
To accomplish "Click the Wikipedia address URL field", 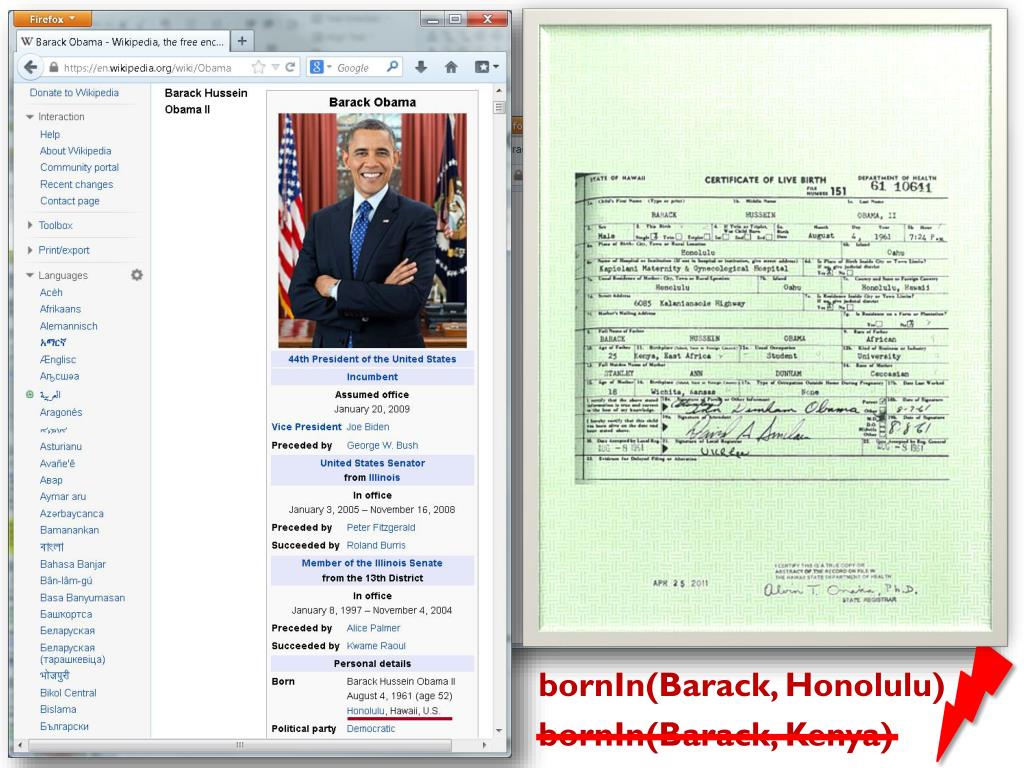I will 148,67.
